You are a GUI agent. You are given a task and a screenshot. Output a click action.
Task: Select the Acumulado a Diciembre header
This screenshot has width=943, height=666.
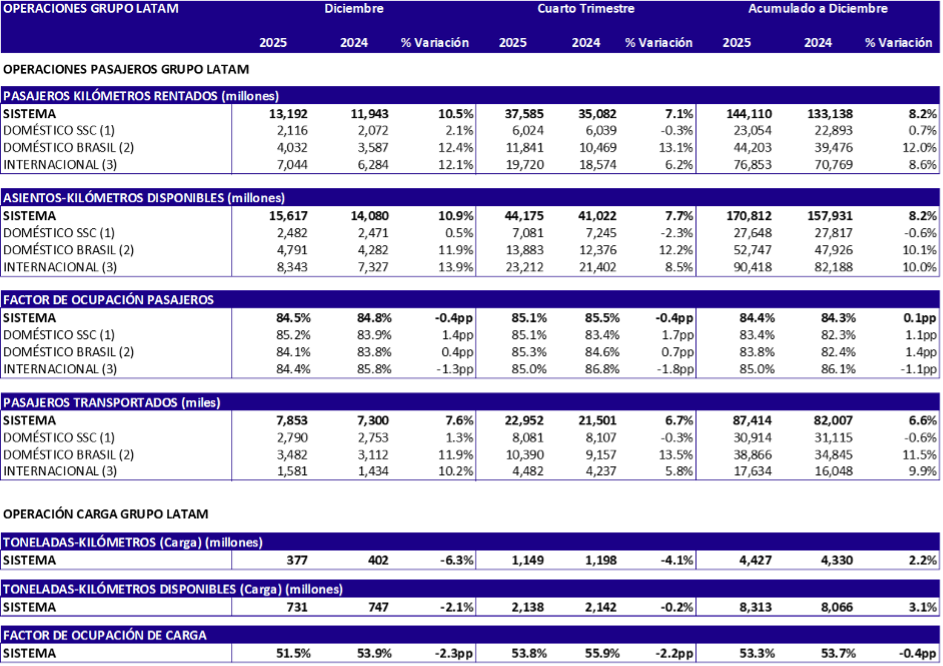click(x=820, y=8)
